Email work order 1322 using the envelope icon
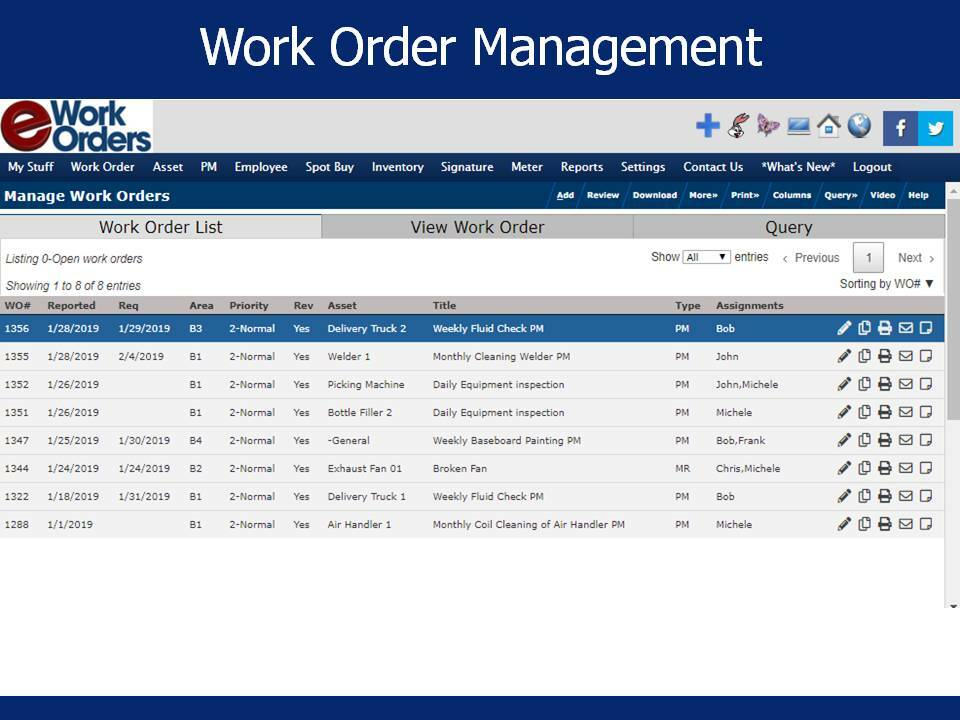This screenshot has width=960, height=720. coord(906,496)
